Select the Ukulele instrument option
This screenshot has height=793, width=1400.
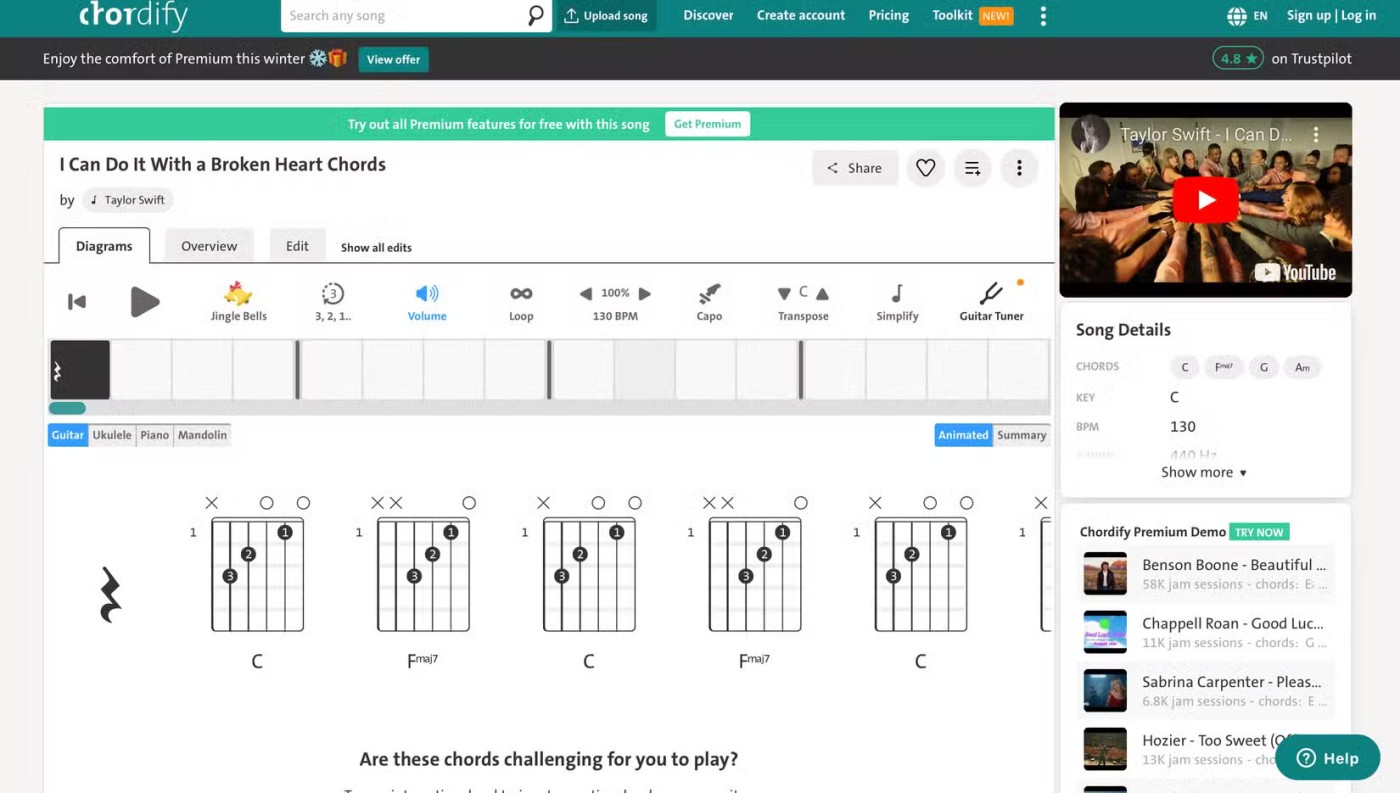[112, 435]
